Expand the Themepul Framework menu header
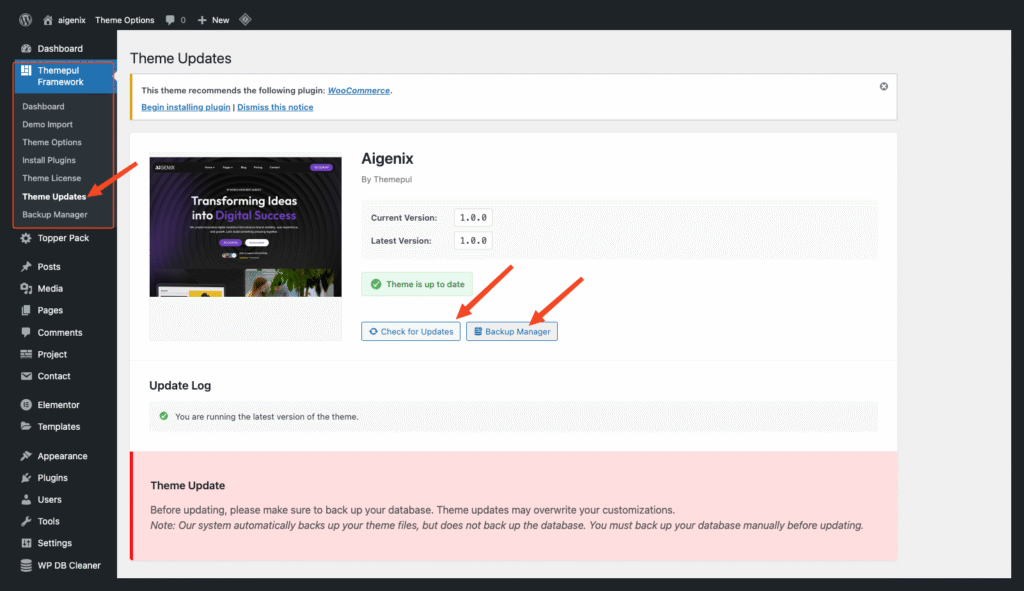 60,75
